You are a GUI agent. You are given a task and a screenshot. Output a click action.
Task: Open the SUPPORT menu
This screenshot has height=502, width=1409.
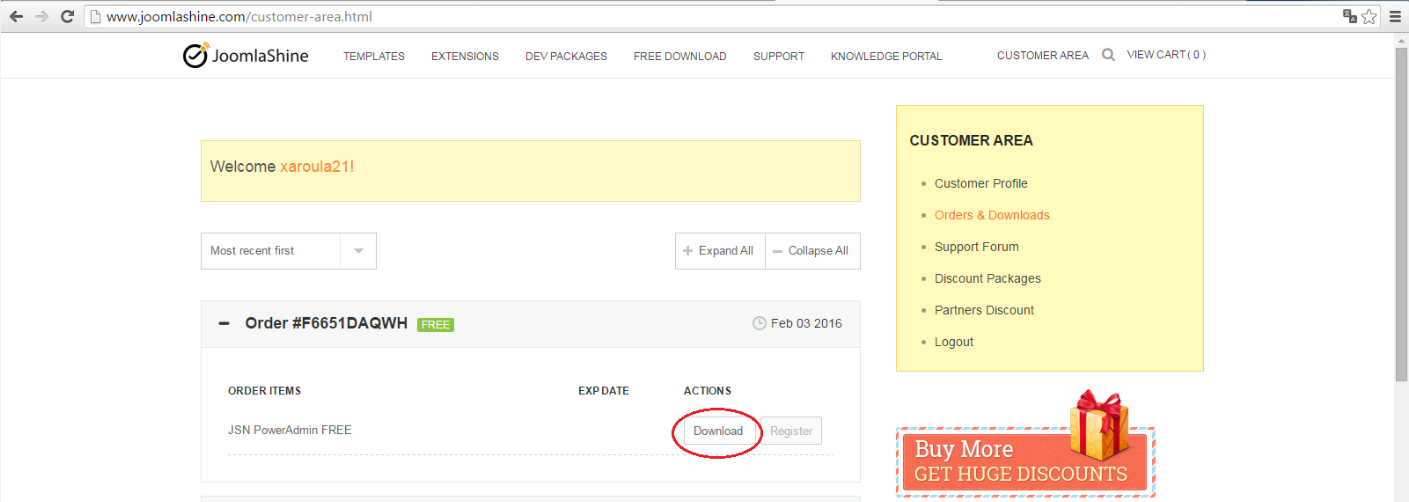click(779, 57)
